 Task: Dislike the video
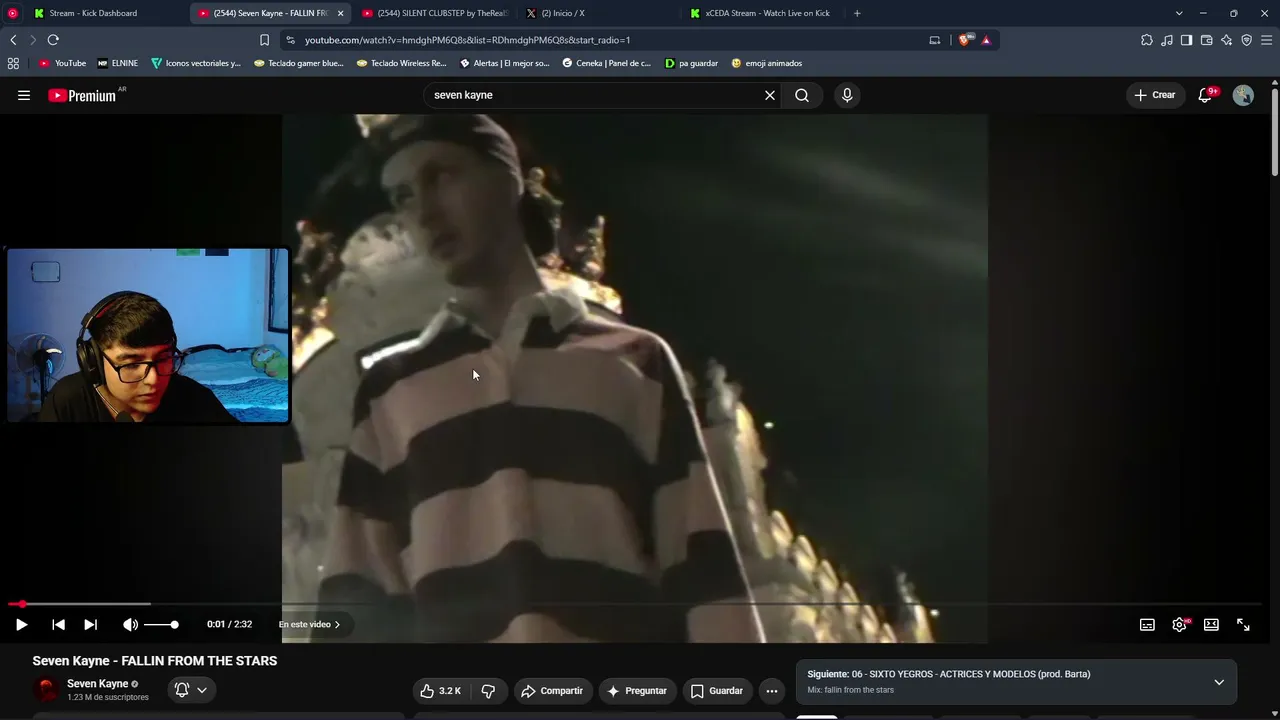pos(488,691)
